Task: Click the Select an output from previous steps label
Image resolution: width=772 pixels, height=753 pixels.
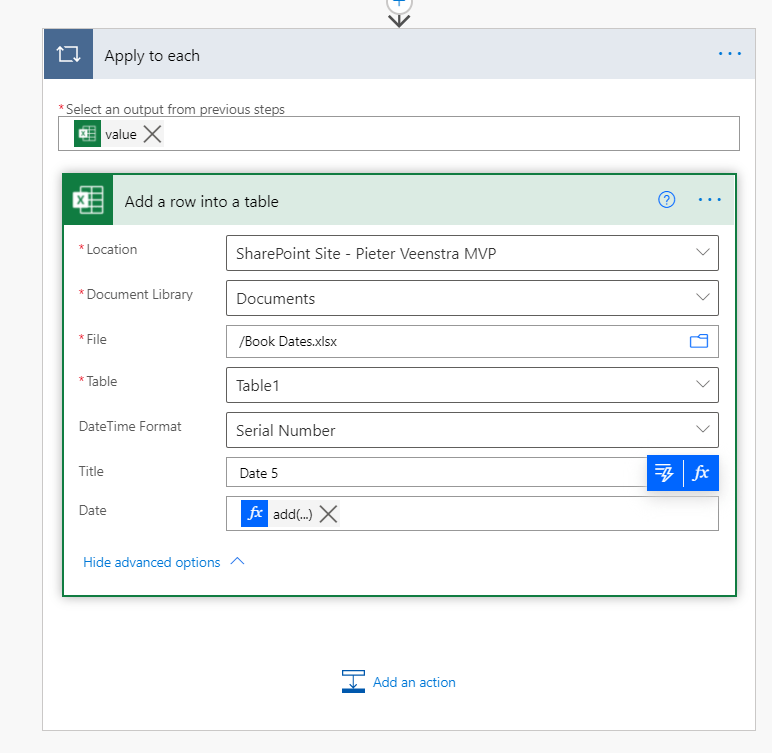Action: pos(175,109)
